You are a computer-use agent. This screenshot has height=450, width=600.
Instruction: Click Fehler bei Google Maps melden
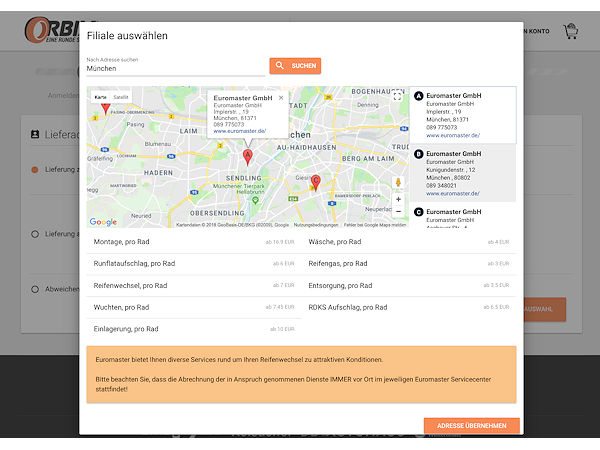[x=375, y=225]
